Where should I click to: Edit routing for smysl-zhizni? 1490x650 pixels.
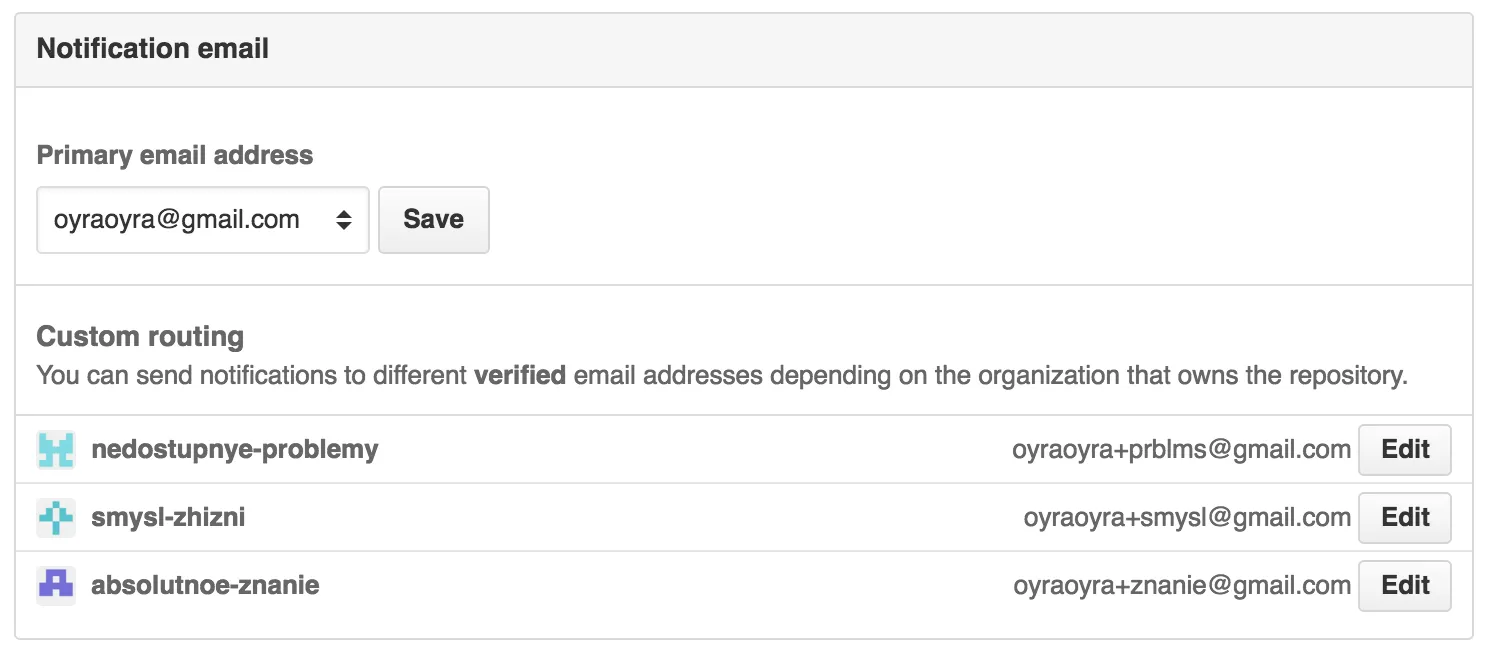click(x=1404, y=518)
